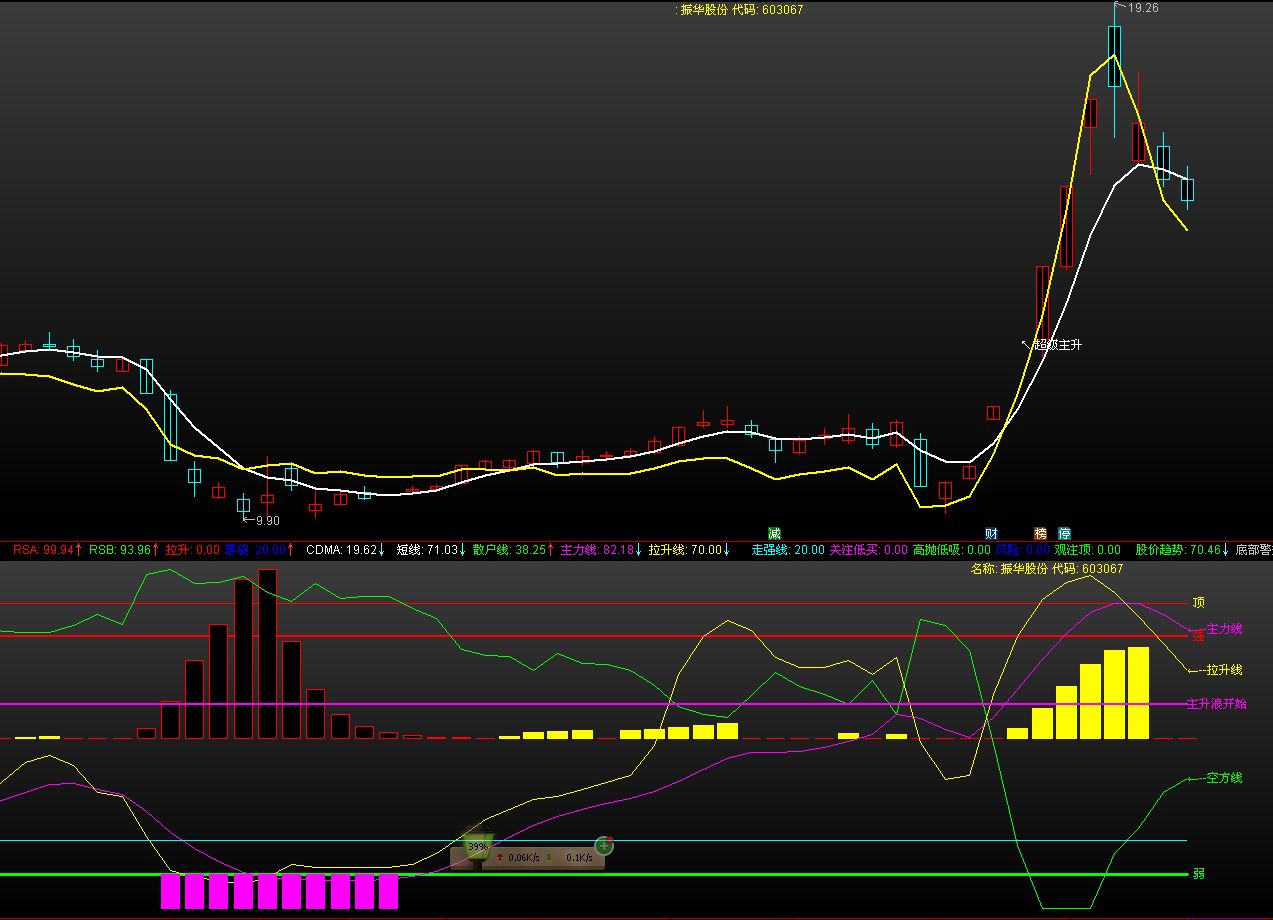
Task: Click the 19.26 high price label
Action: click(x=1143, y=8)
